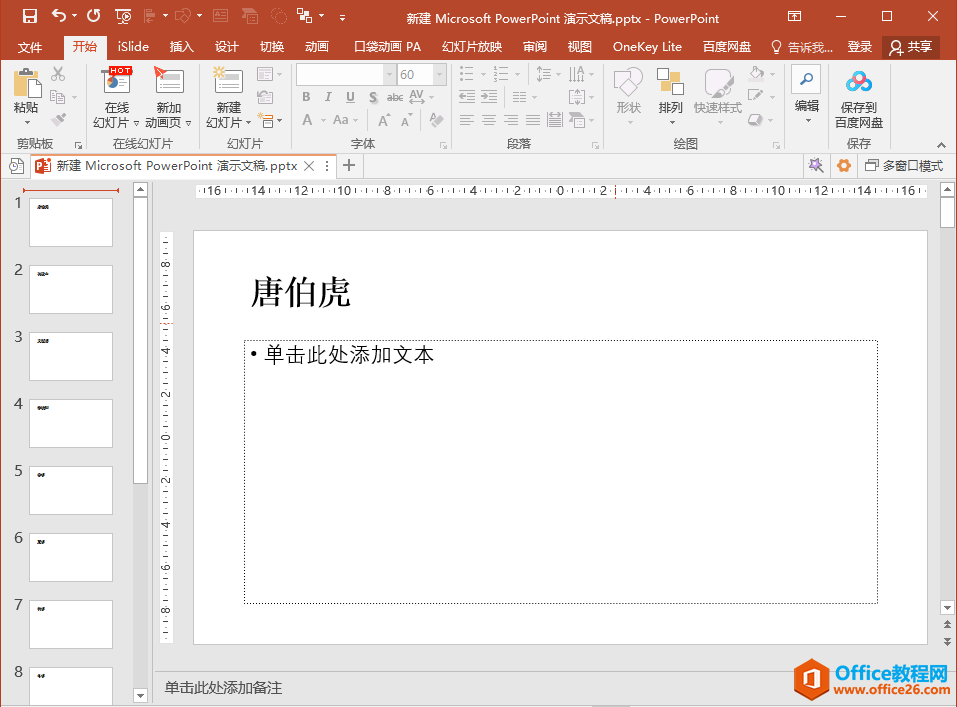Select slide 3 thumbnail
This screenshot has width=957, height=707.
[71, 356]
